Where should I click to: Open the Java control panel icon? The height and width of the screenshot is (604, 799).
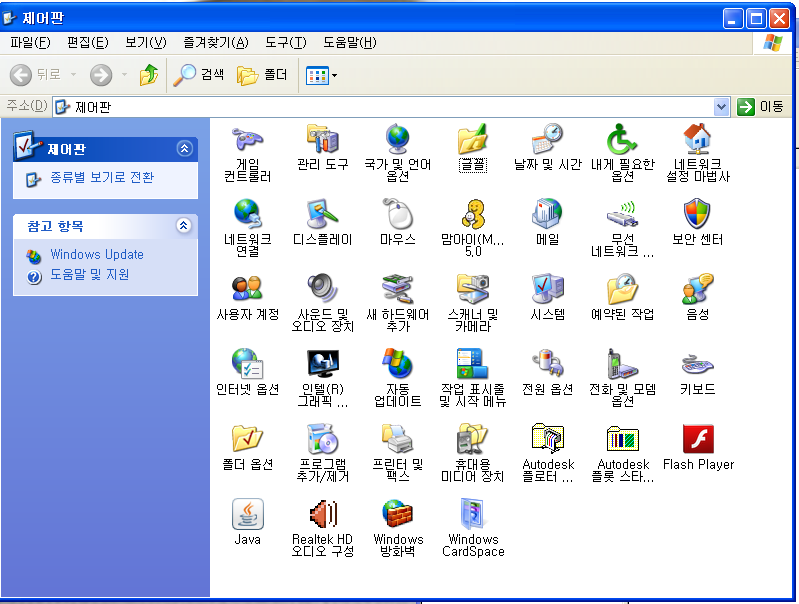click(247, 515)
